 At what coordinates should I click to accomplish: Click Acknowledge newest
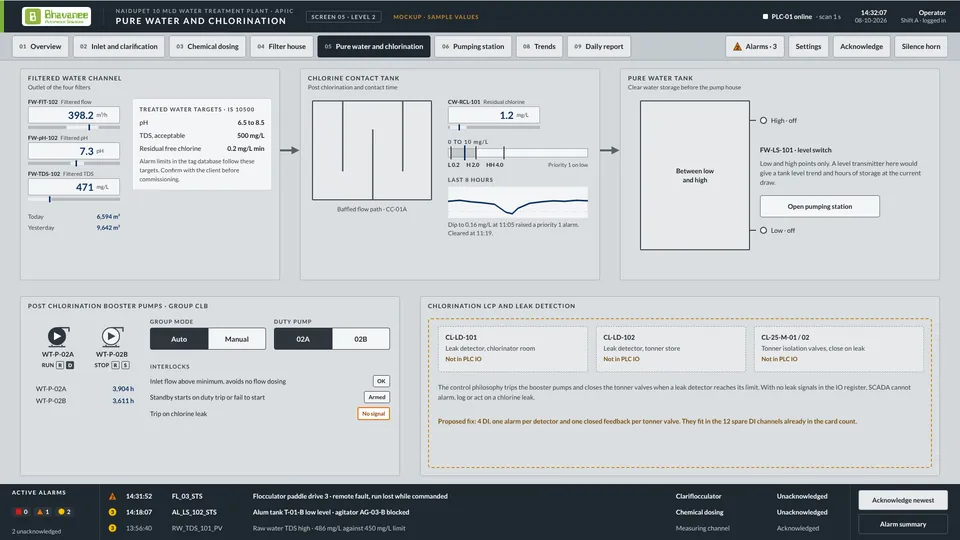click(903, 500)
